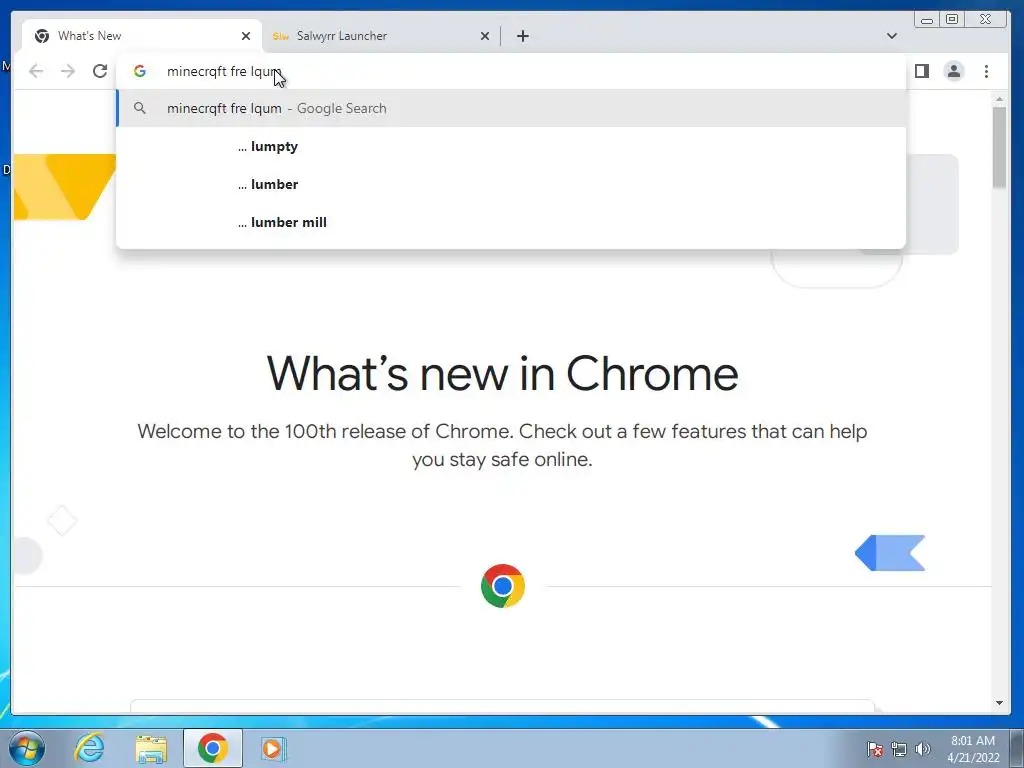Choose the 'lumber' suggestion
This screenshot has width=1024, height=768.
pos(511,184)
